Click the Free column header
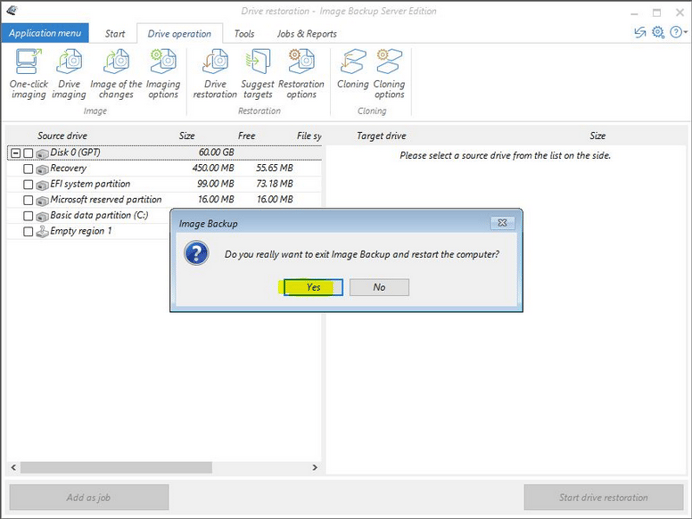692x519 pixels. click(x=246, y=135)
